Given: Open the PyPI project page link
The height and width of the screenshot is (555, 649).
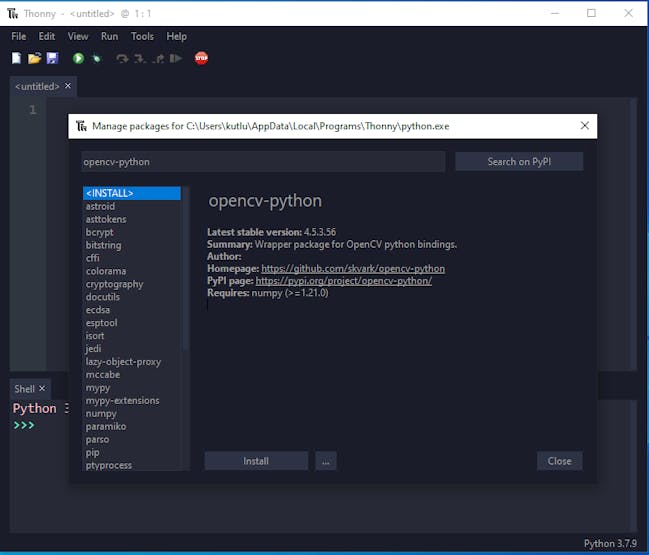Looking at the screenshot, I should 343,281.
